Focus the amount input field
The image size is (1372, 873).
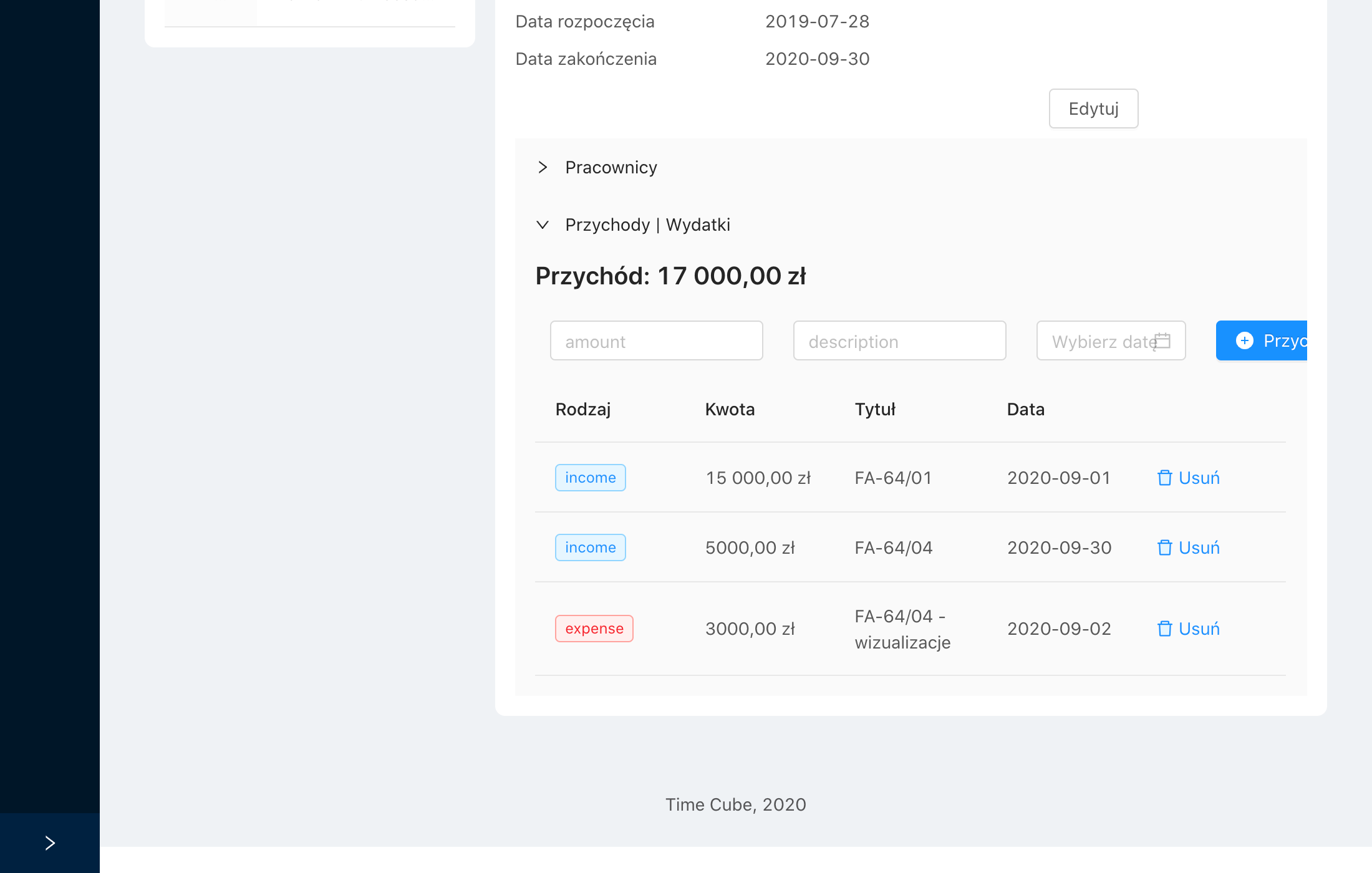tap(656, 340)
